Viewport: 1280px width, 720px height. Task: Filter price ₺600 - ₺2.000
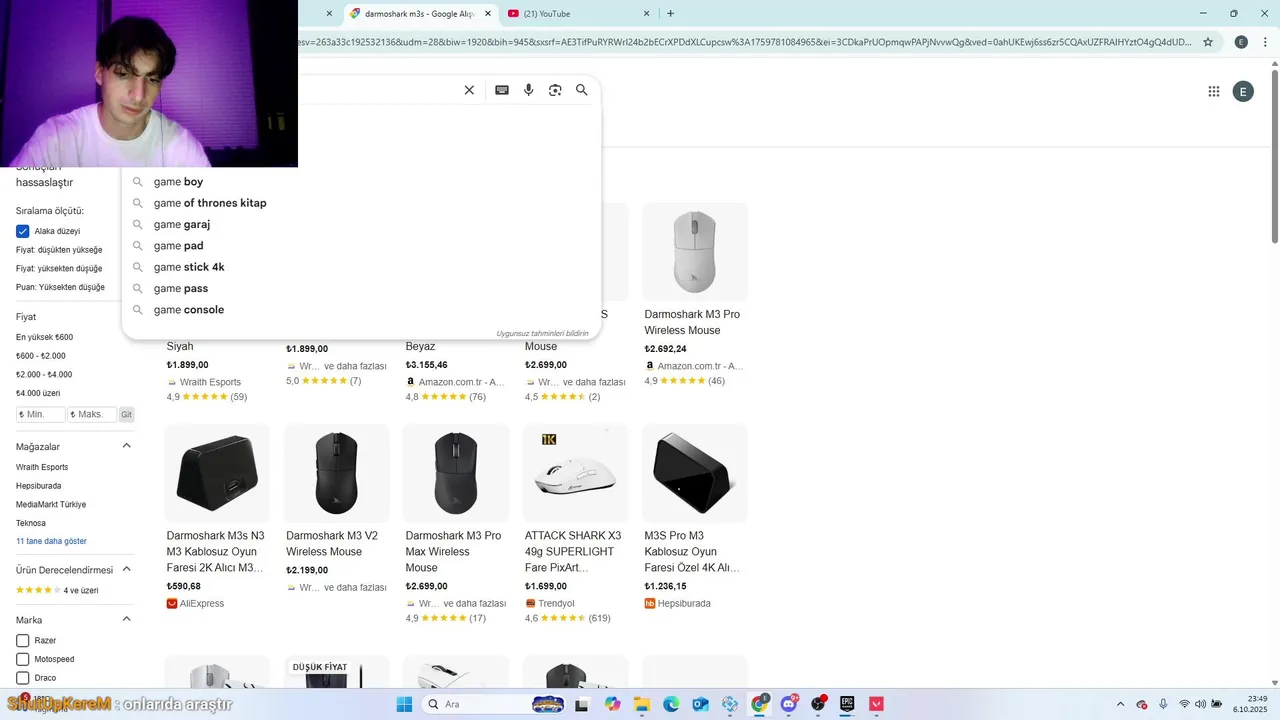pyautogui.click(x=41, y=356)
